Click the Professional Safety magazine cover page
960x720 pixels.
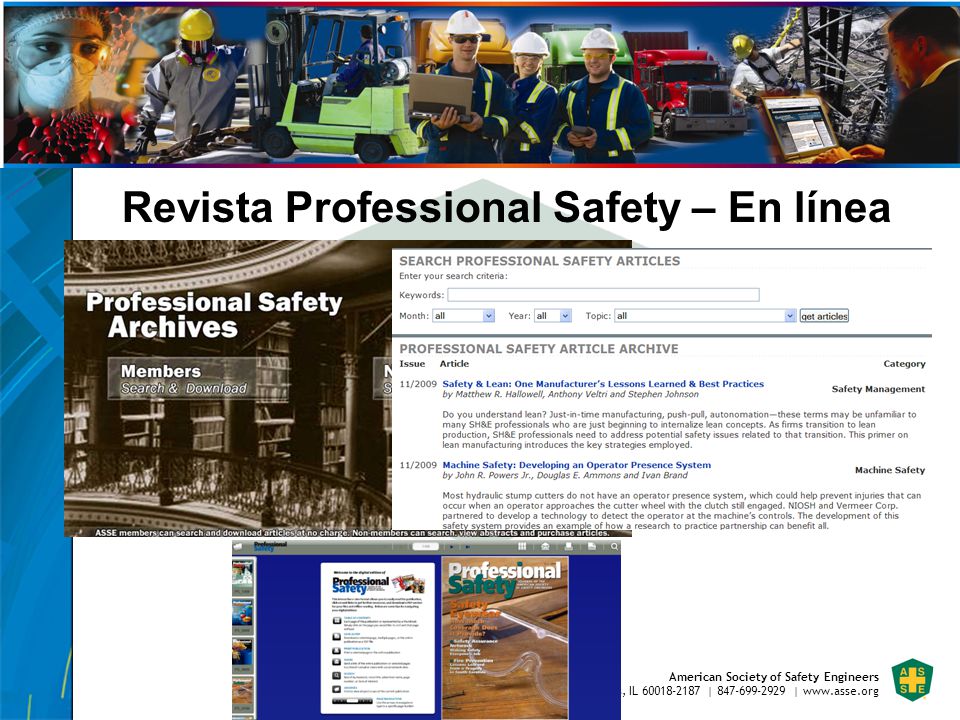[505, 638]
